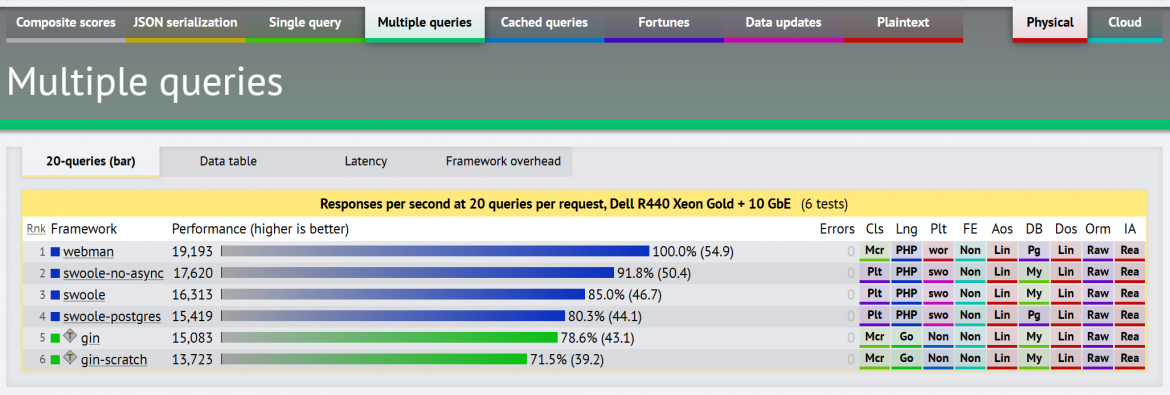Viewport: 1170px width, 395px height.
Task: Click the Raw ORM tag for swoole-postgres
Action: point(1098,317)
